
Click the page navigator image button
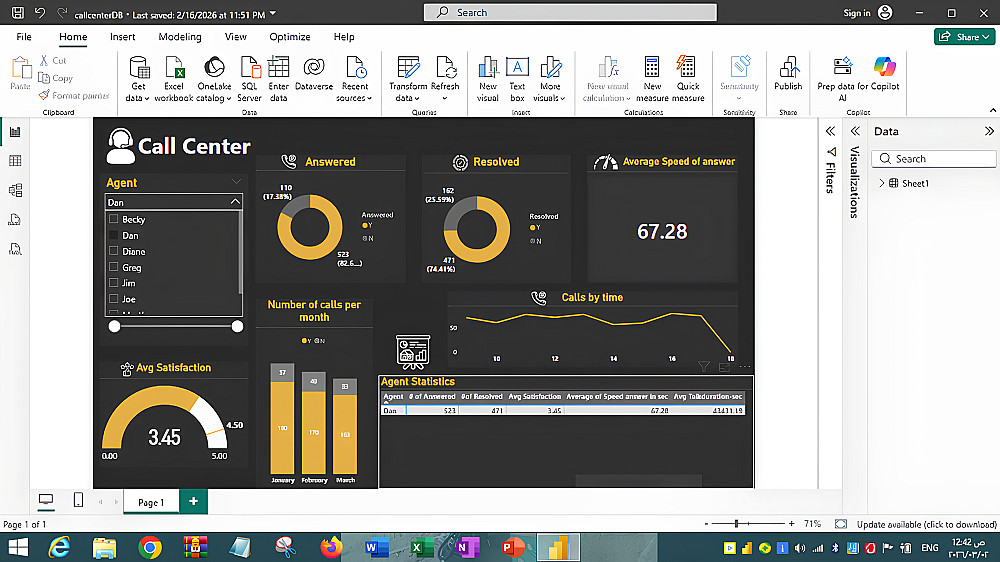[413, 351]
